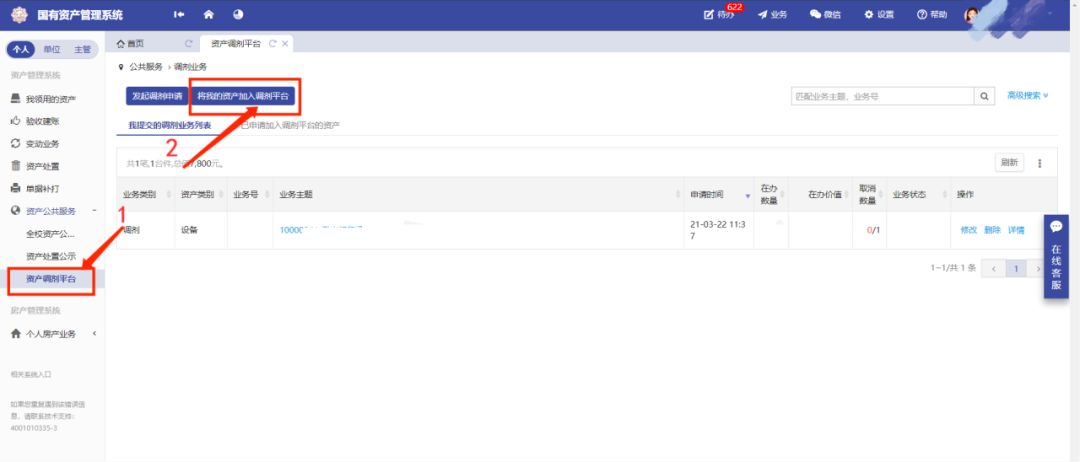Viewport: 1080px width, 462px height.
Task: Switch to 主管 view toggle
Action: pos(82,49)
